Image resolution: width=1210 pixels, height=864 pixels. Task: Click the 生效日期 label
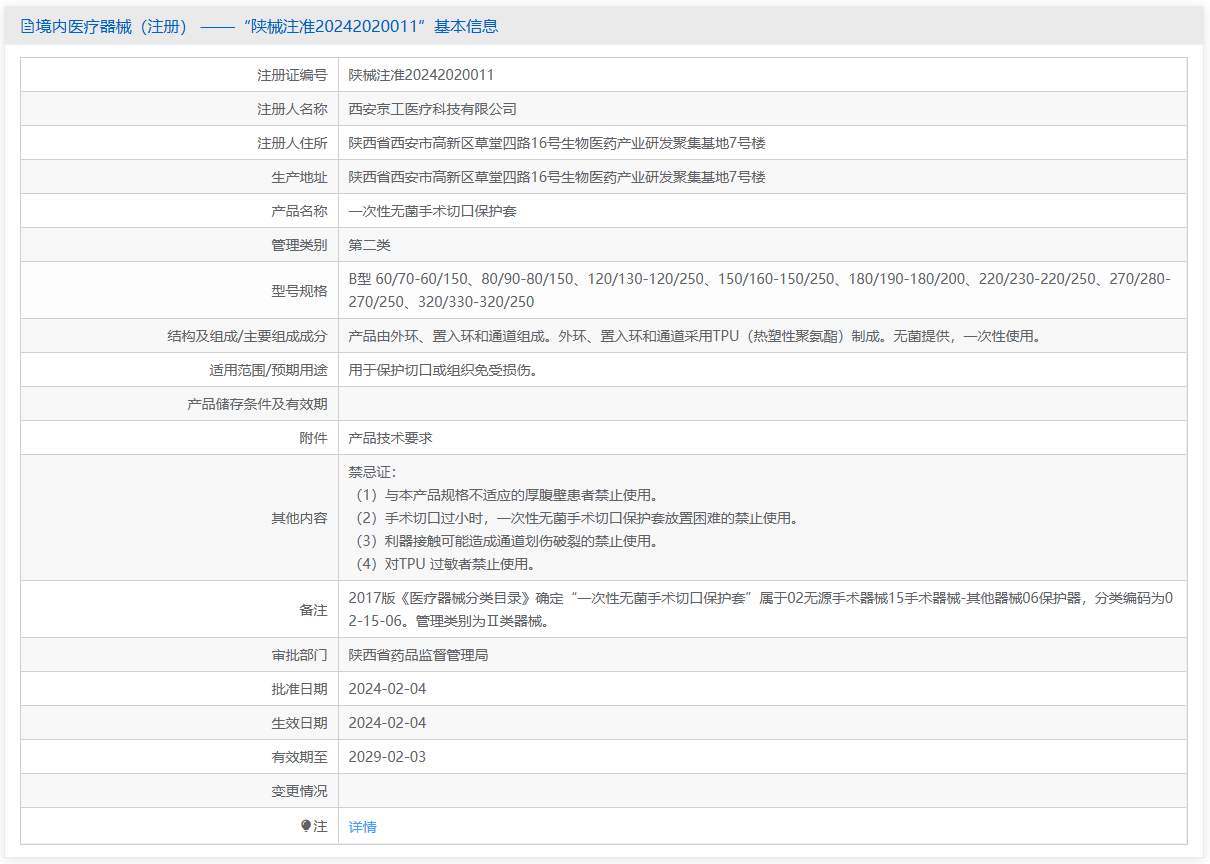299,723
